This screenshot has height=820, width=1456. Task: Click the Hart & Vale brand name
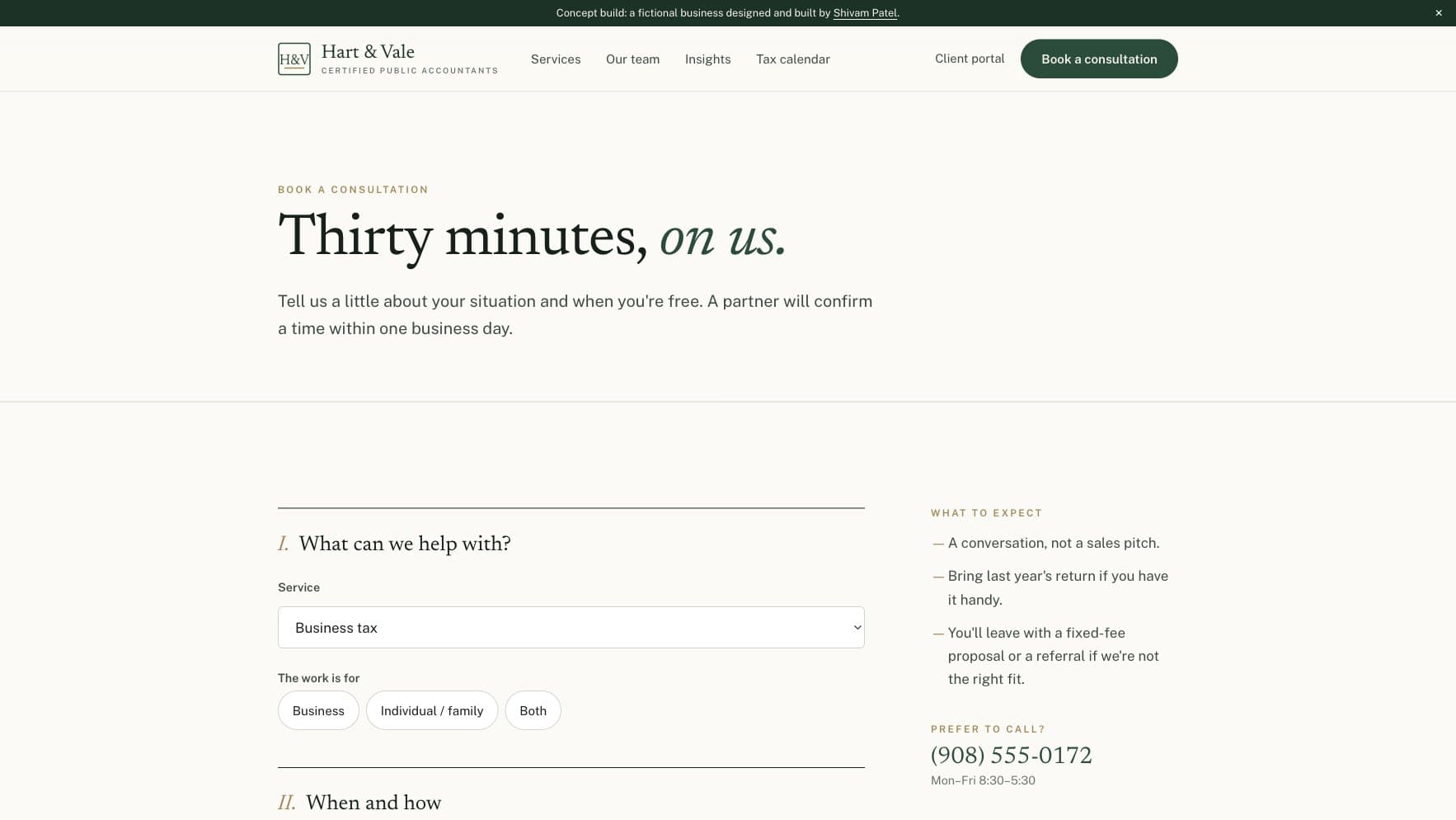click(x=368, y=51)
